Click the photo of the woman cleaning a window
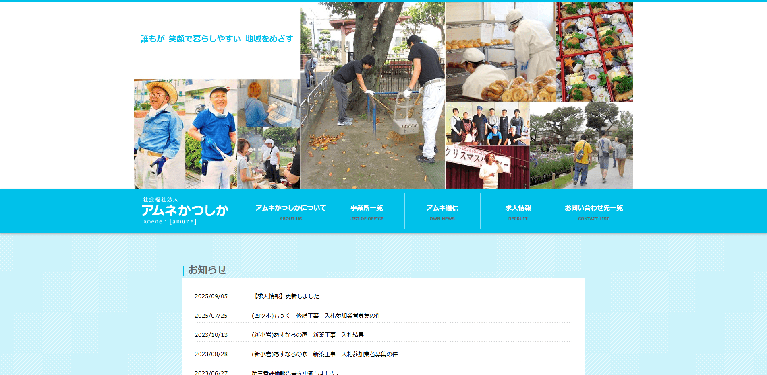Image resolution: width=767 pixels, height=375 pixels. pos(269,103)
